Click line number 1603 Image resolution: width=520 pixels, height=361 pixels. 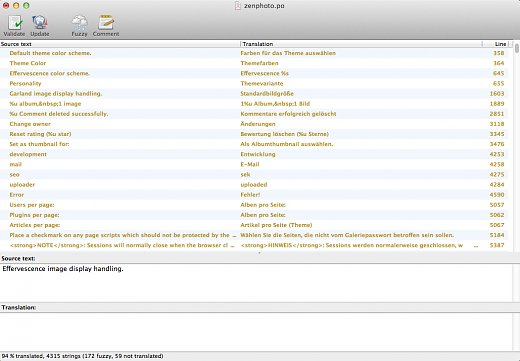[x=497, y=93]
